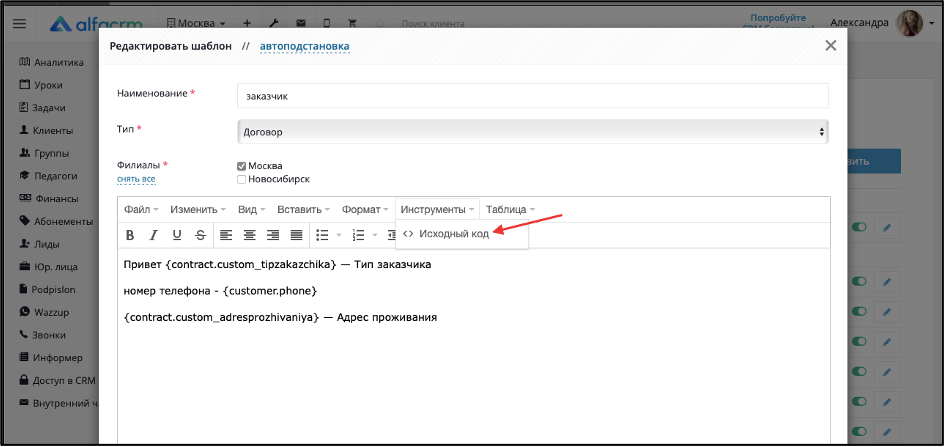The width and height of the screenshot is (945, 447).
Task: Click the plus icon in the top bar
Action: tap(247, 23)
